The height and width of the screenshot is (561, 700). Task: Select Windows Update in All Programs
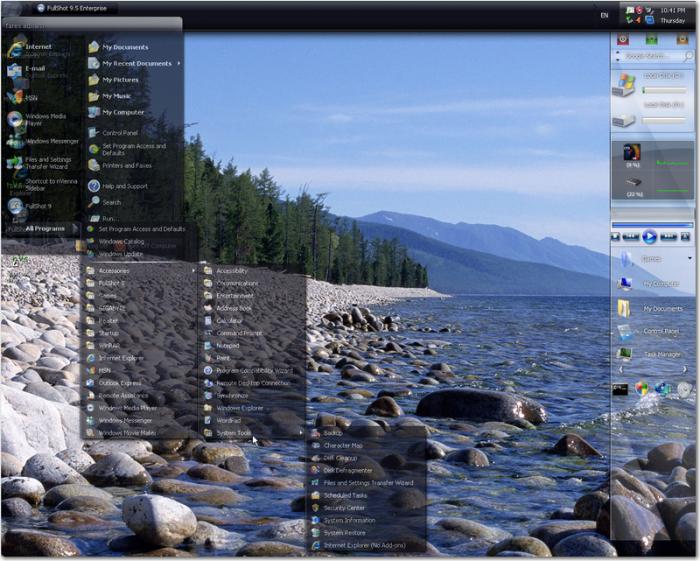(x=120, y=254)
